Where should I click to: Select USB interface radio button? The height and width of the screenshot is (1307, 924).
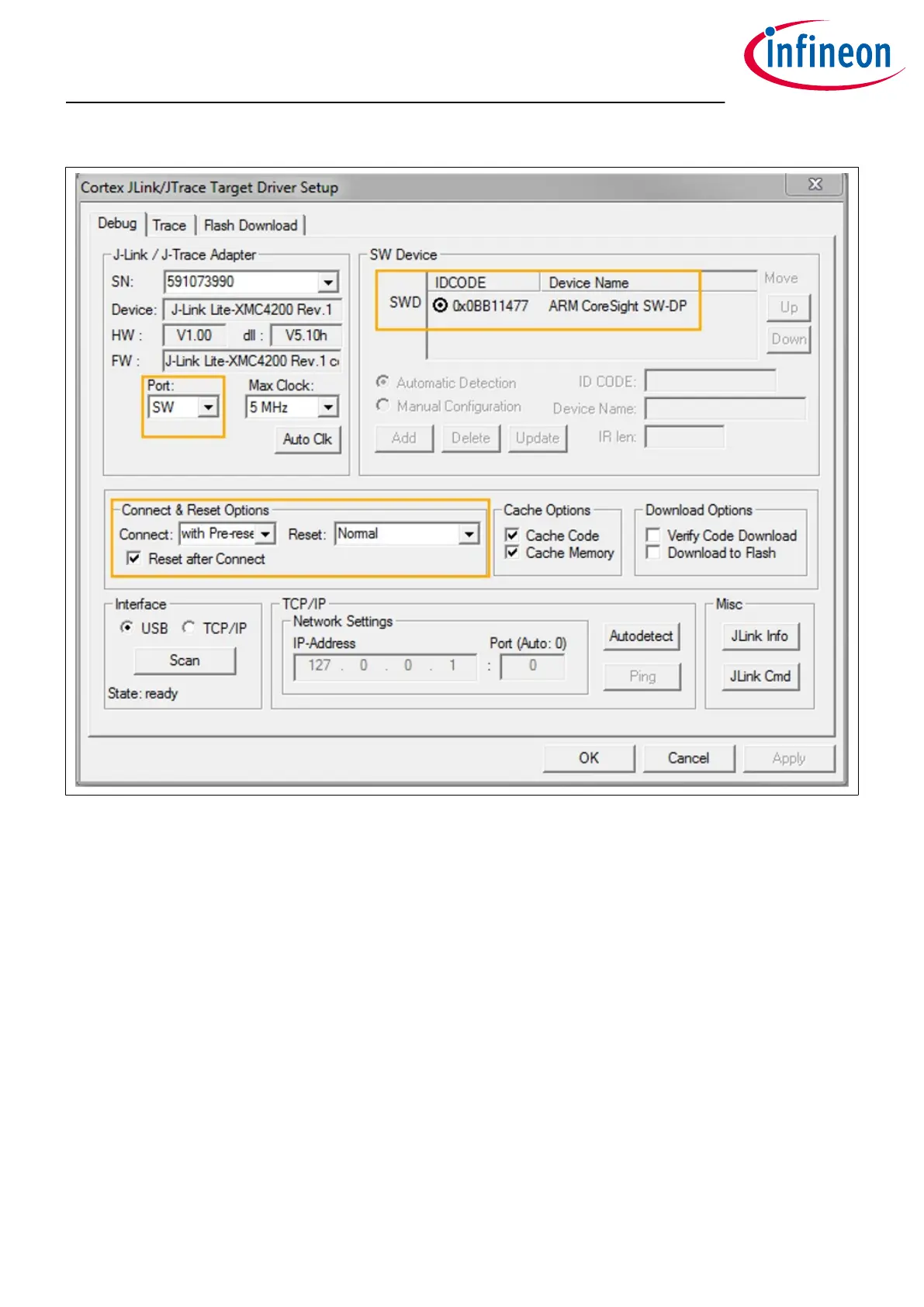126,627
